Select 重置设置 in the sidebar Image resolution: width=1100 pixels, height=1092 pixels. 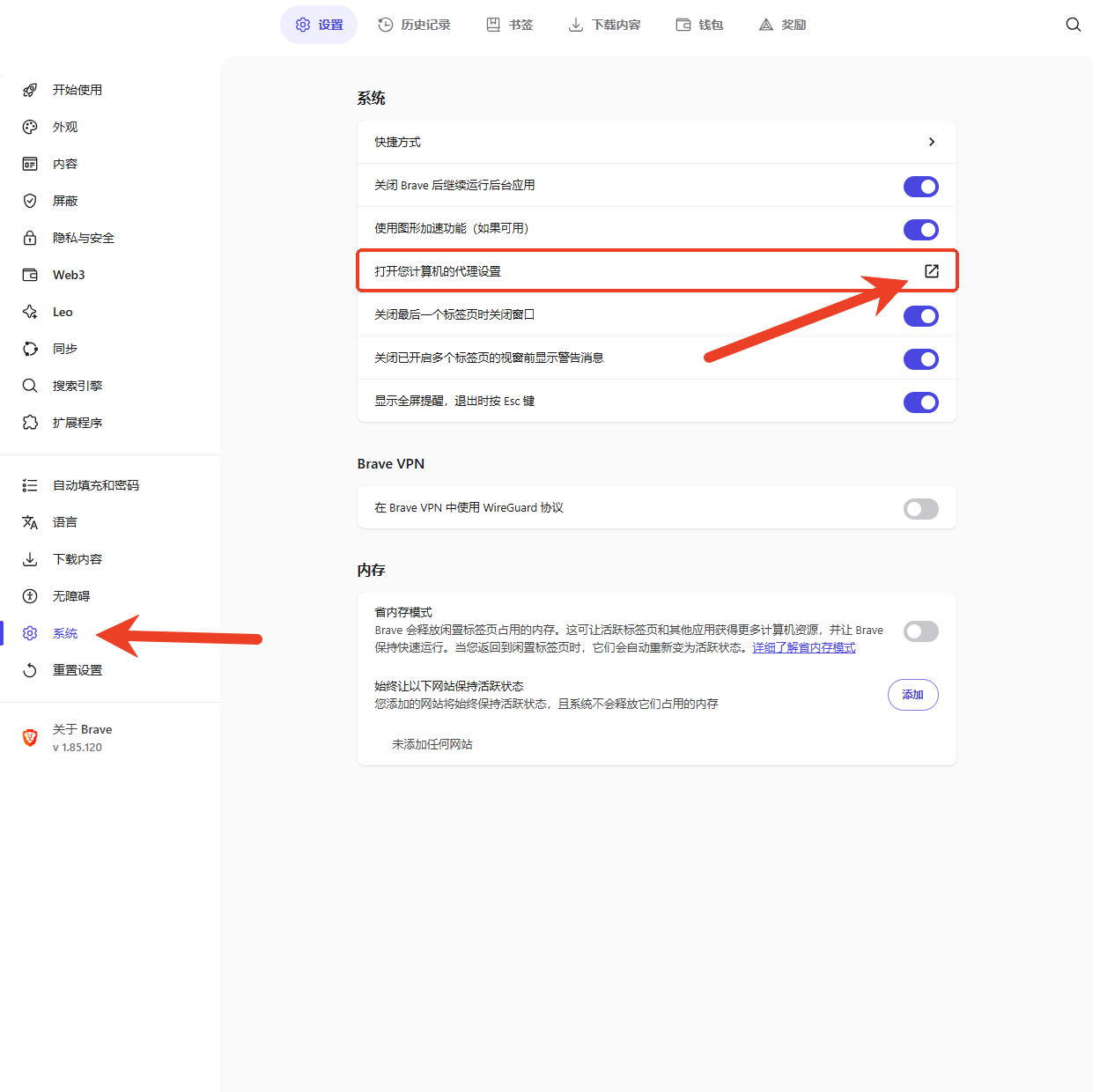point(77,670)
